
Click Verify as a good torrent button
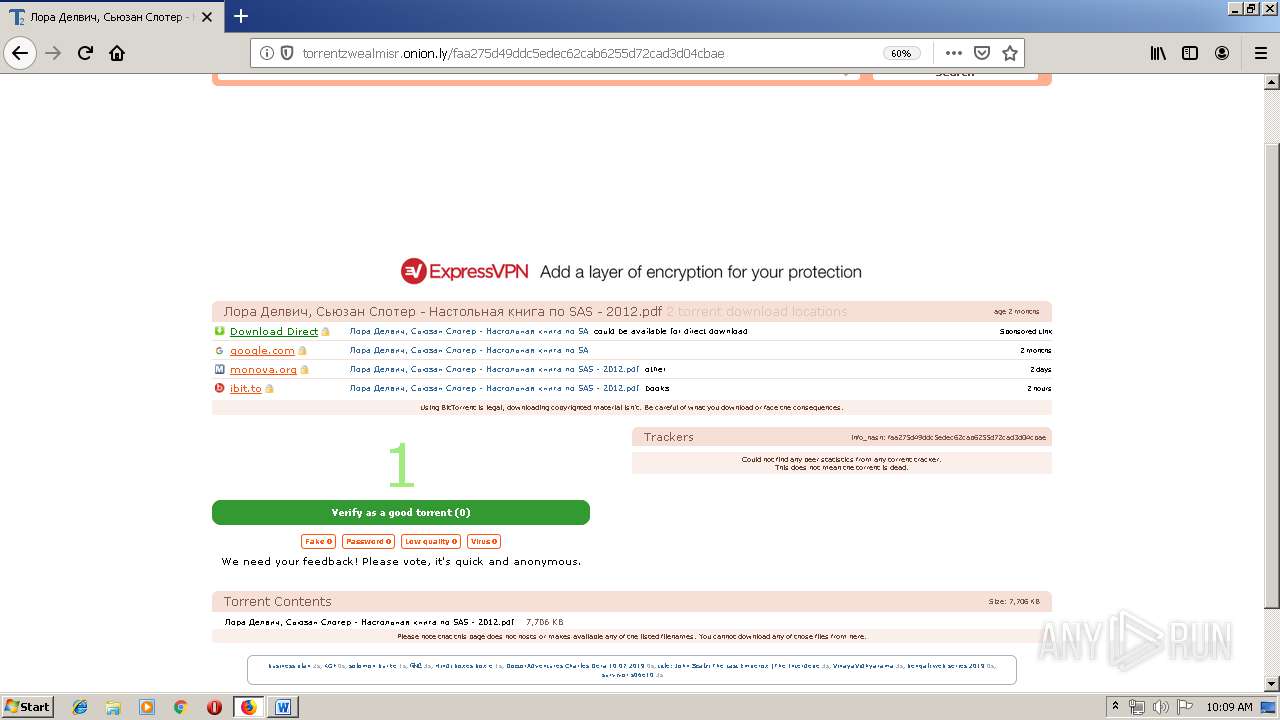tap(401, 512)
